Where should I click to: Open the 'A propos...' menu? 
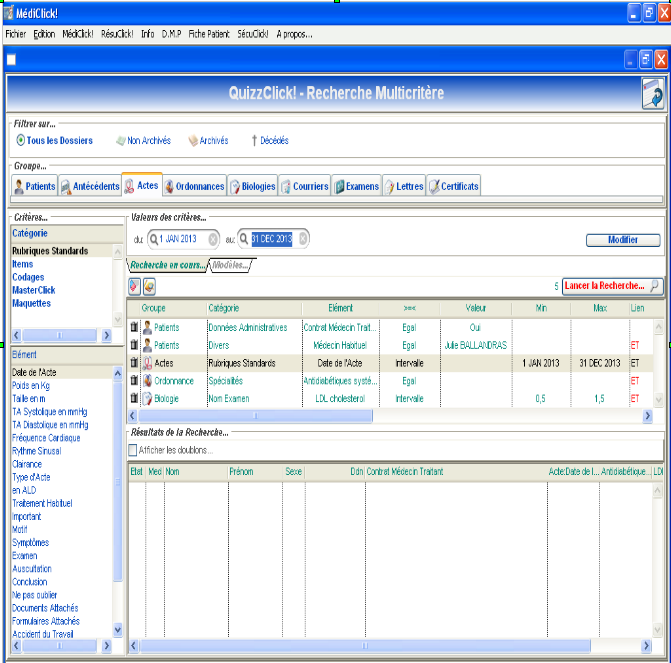point(294,34)
